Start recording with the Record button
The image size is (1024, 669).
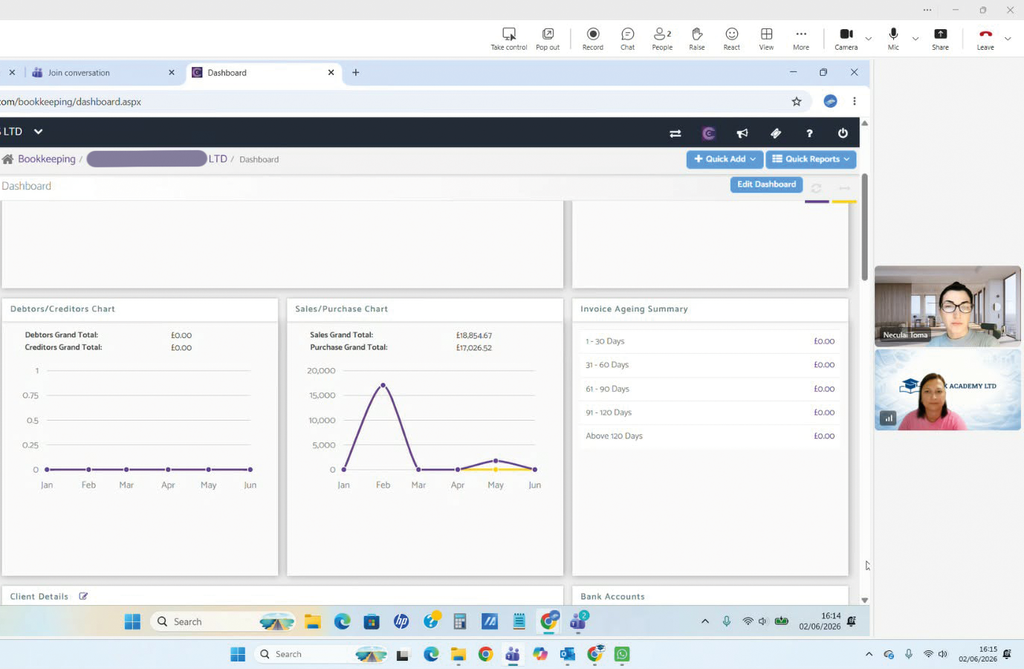click(x=593, y=39)
